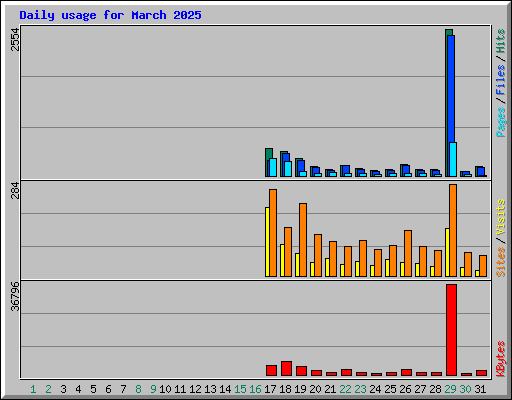Screen dimensions: 512x400
Task: Click the cyan Pages bar on day 29
Action: [x=453, y=159]
